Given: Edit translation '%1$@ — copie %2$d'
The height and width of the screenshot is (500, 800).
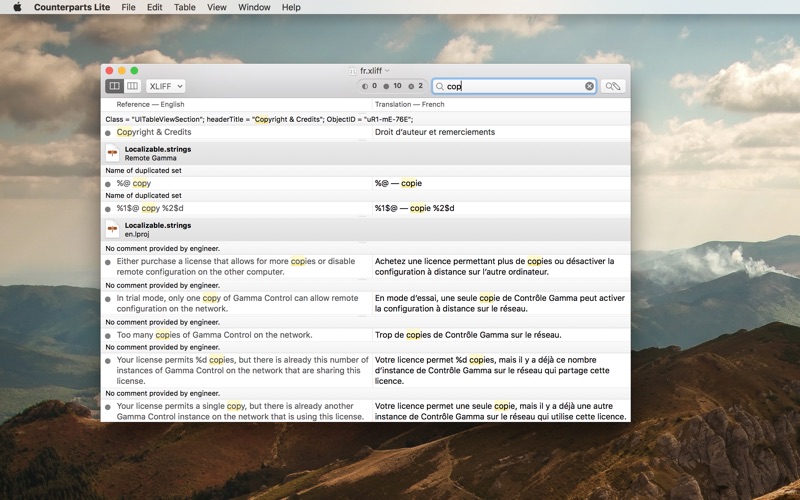Looking at the screenshot, I should (415, 208).
